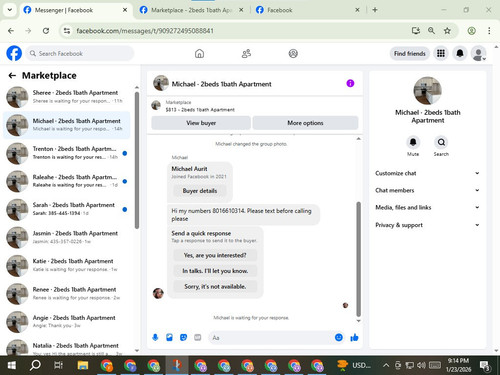Open the Groups icon in top navigation
Viewport: 500px width, 375px height.
tap(293, 53)
